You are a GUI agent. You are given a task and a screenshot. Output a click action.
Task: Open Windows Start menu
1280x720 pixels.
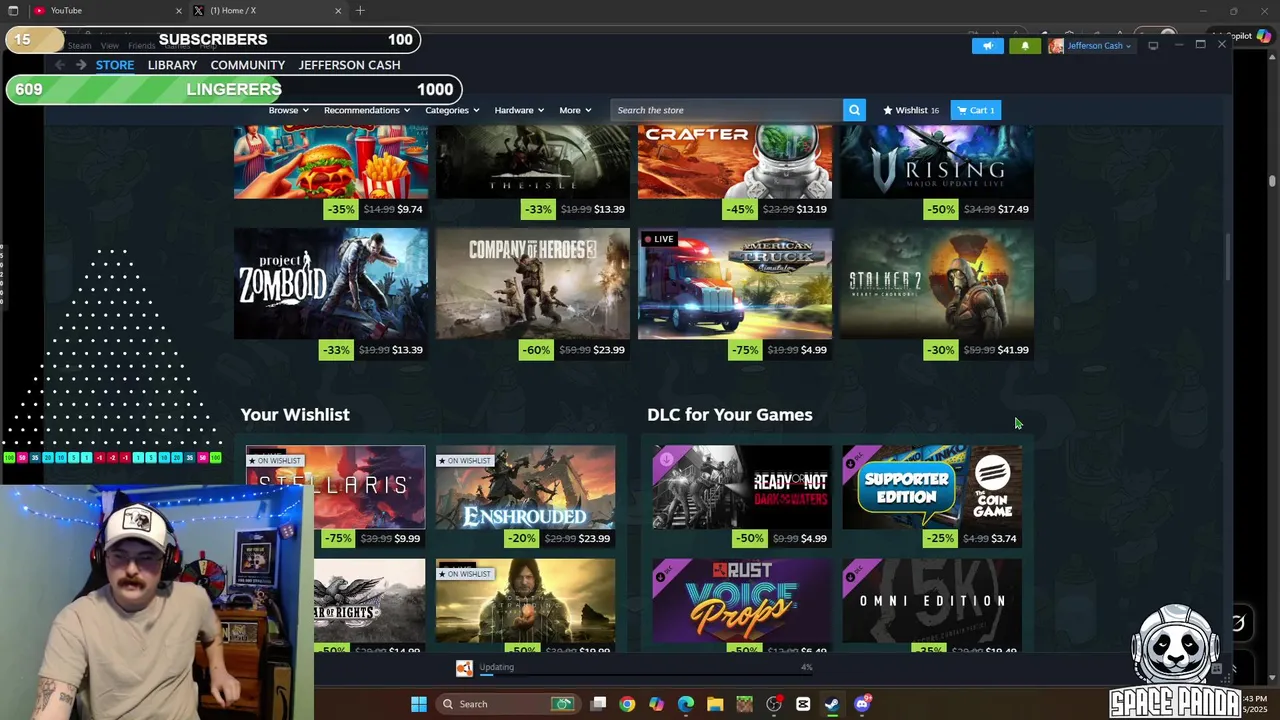[419, 704]
